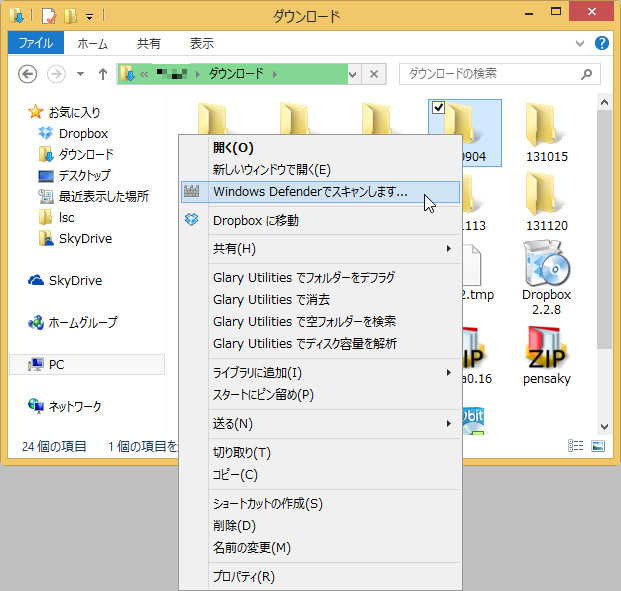Click the New Folder quick access icon
The image size is (621, 591).
click(x=70, y=16)
